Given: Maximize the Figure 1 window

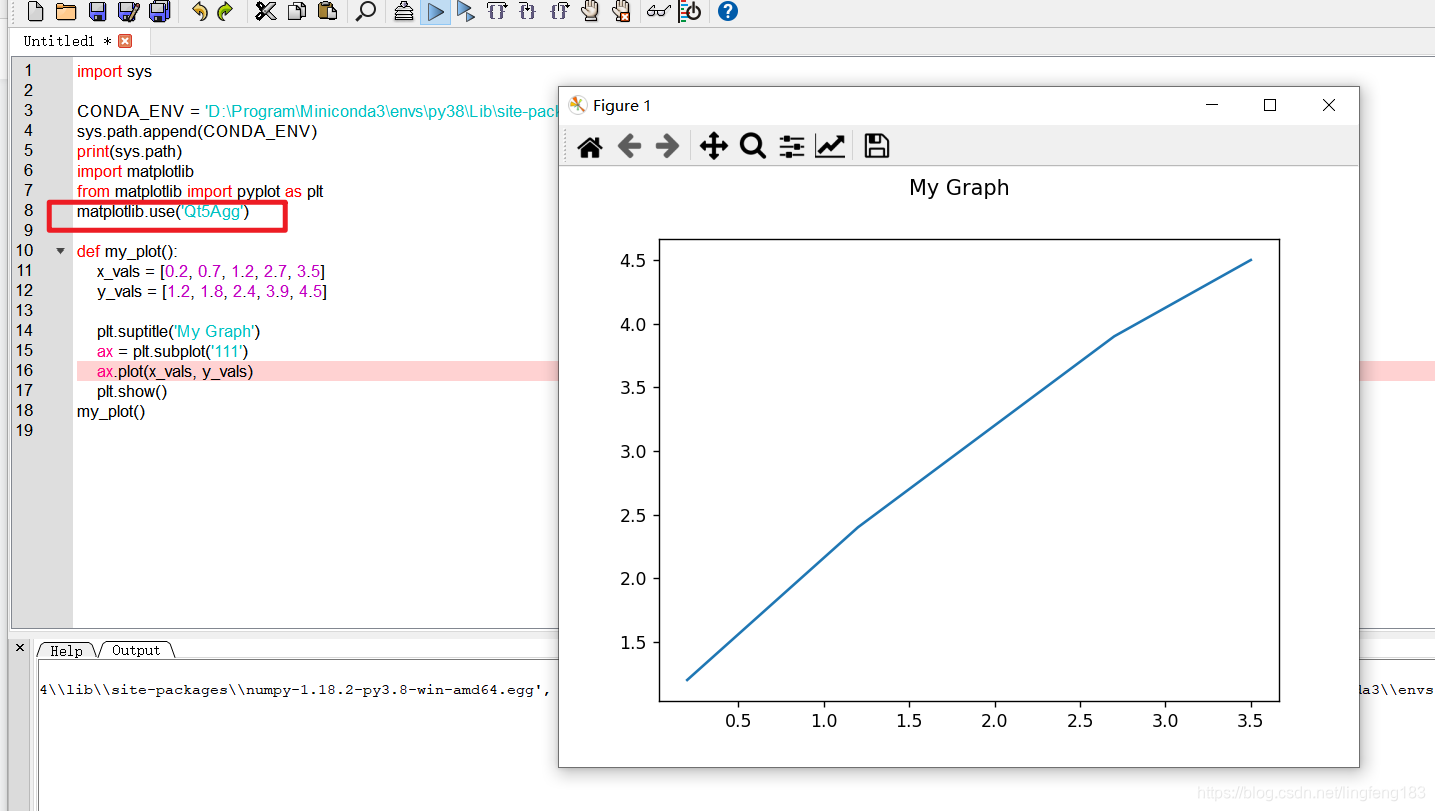Looking at the screenshot, I should pos(1270,105).
